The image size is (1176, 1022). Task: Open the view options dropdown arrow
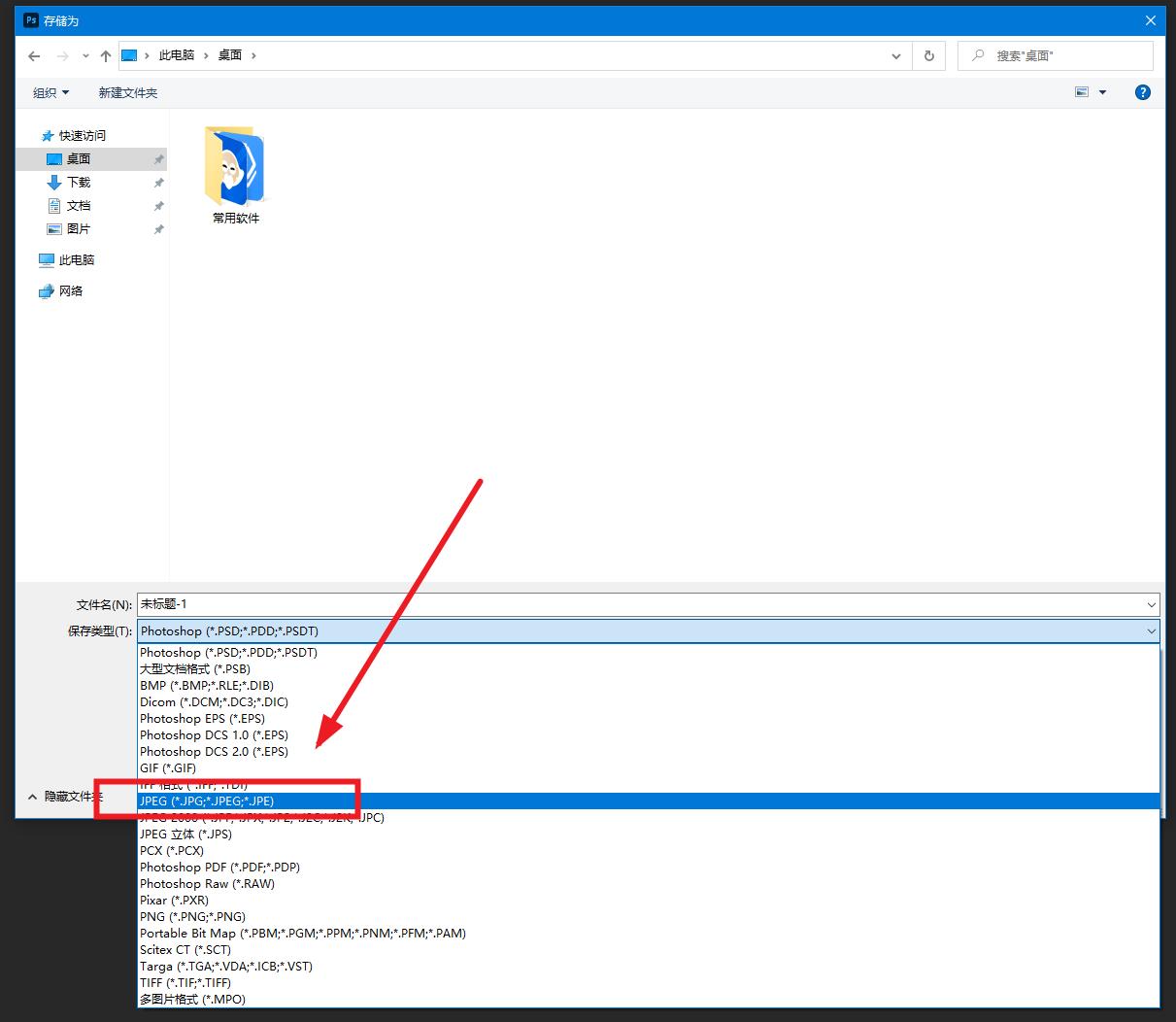pyautogui.click(x=1102, y=92)
